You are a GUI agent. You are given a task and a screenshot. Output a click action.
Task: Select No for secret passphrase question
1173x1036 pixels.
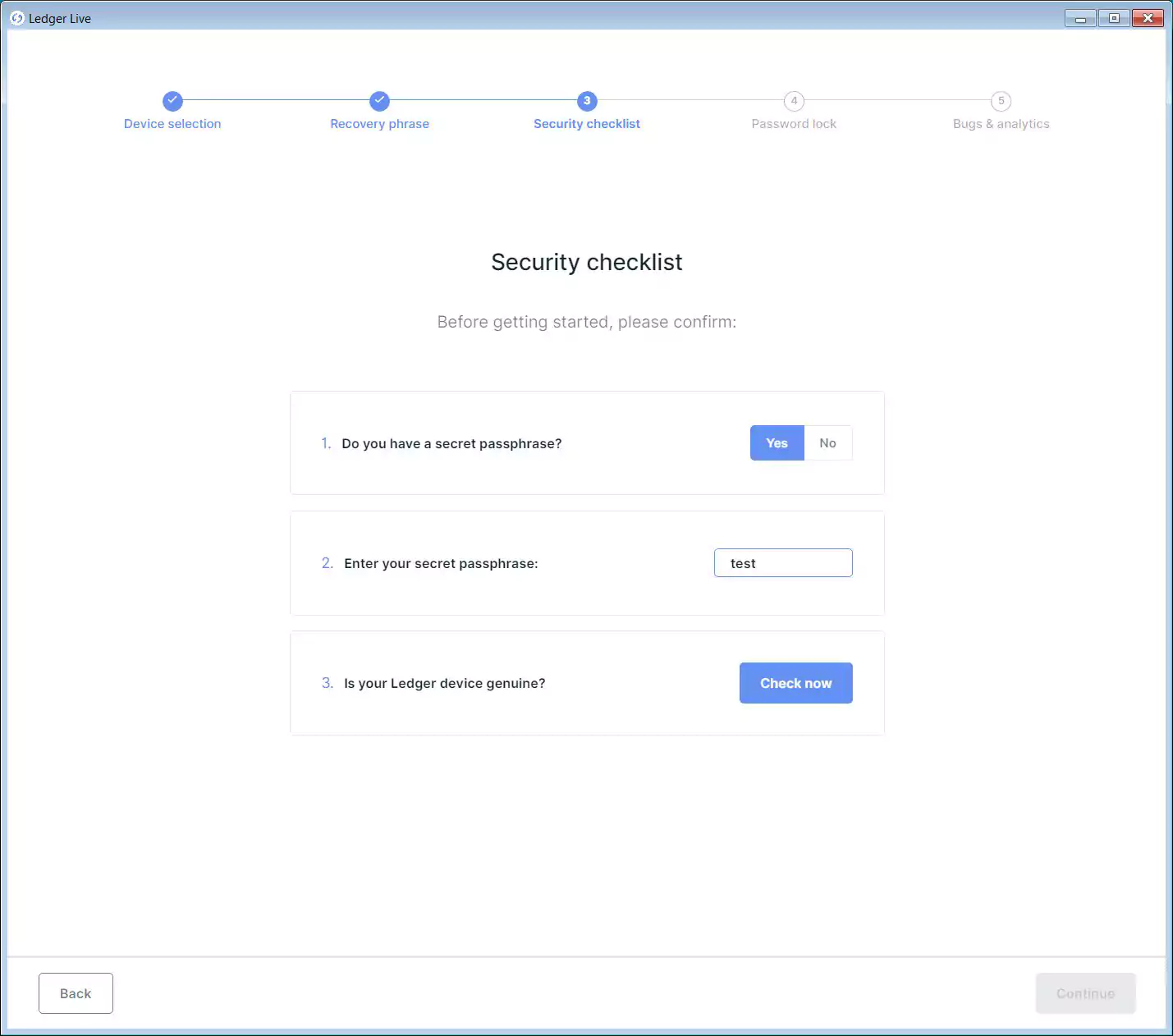(x=827, y=443)
